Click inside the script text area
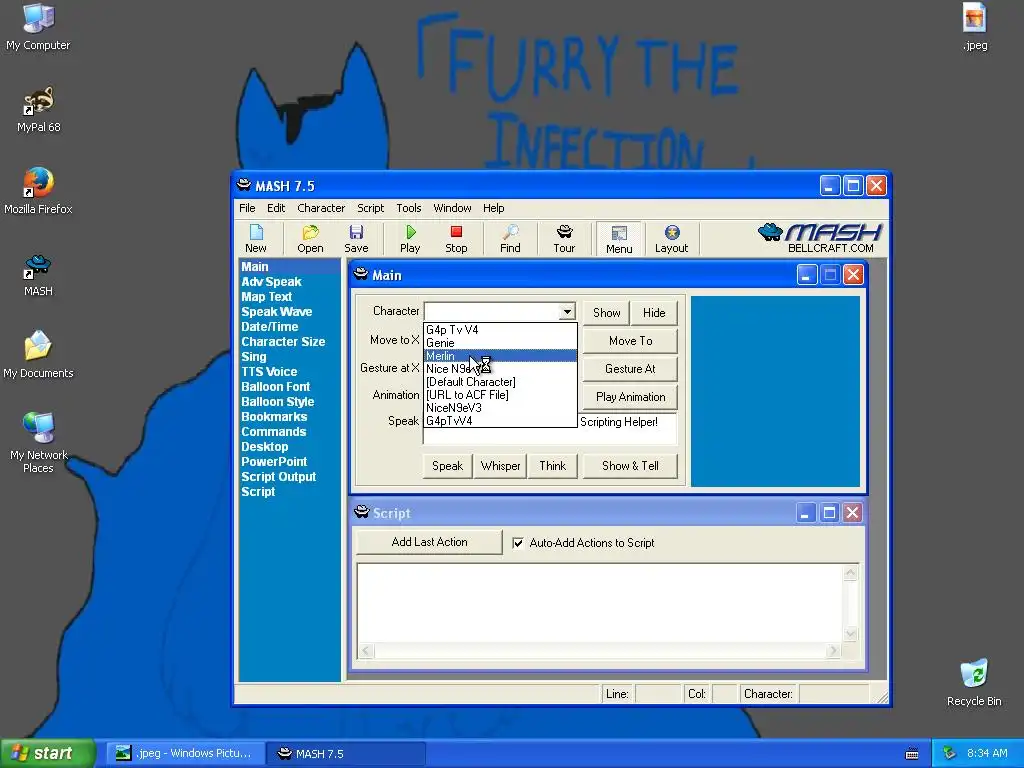The width and height of the screenshot is (1024, 768). (600, 603)
